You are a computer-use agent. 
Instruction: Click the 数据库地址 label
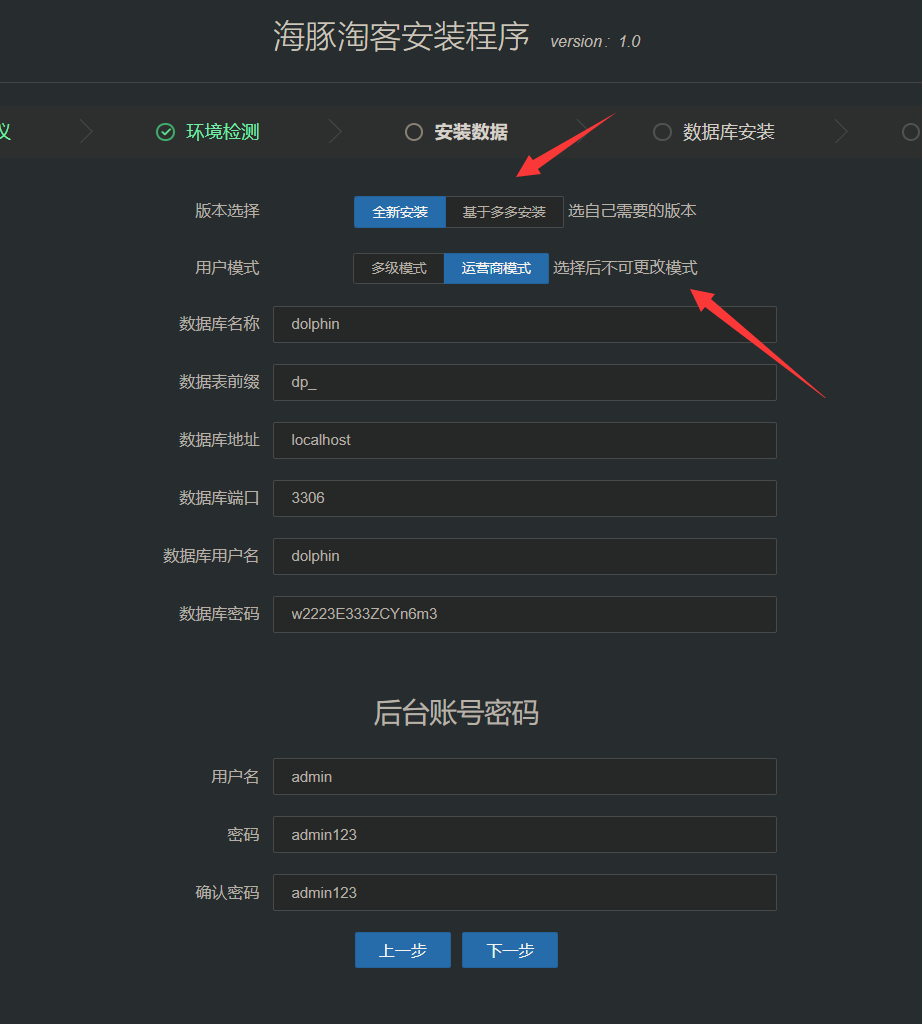219,440
